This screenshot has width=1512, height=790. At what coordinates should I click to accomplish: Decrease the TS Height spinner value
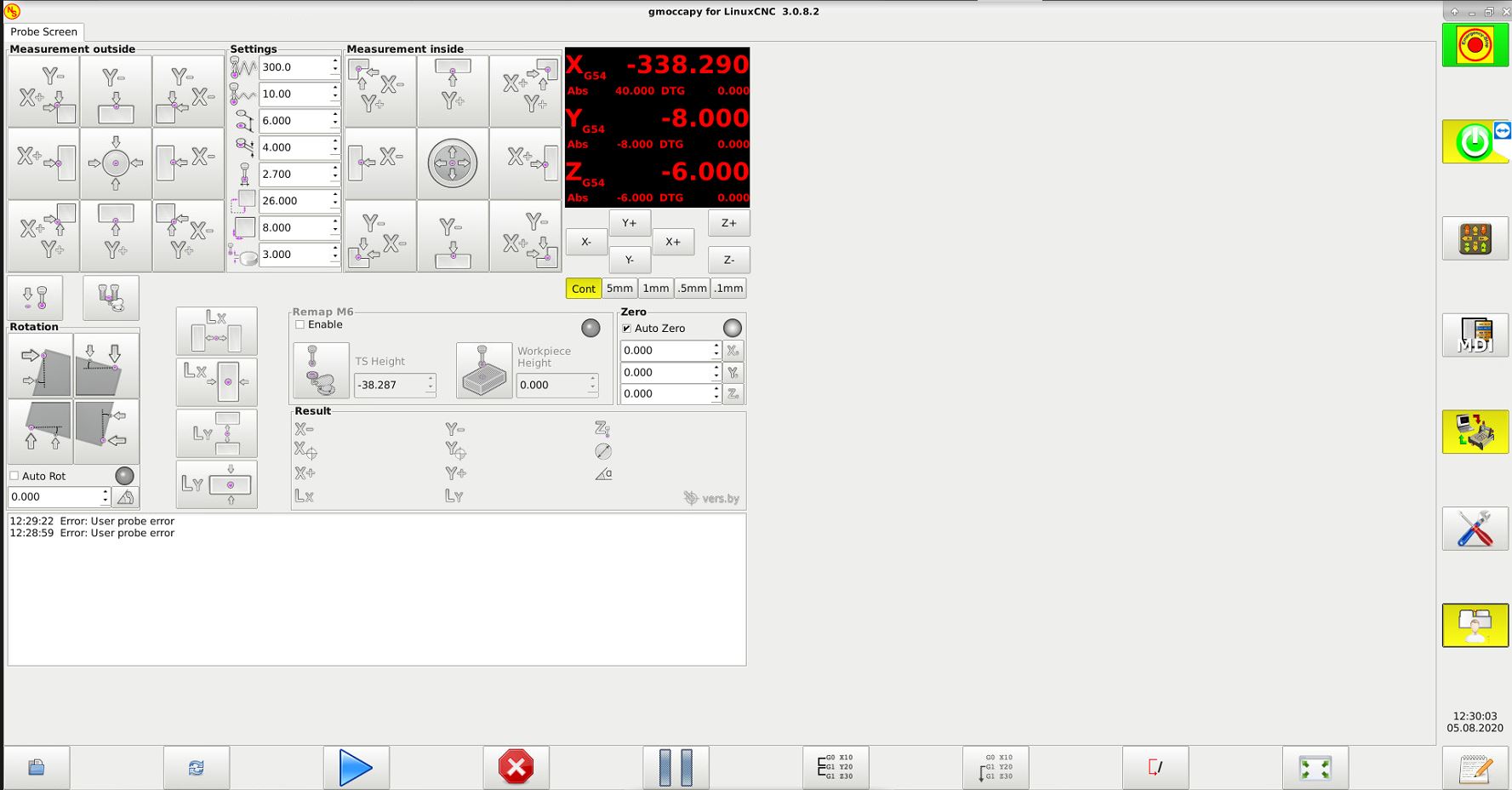point(431,390)
